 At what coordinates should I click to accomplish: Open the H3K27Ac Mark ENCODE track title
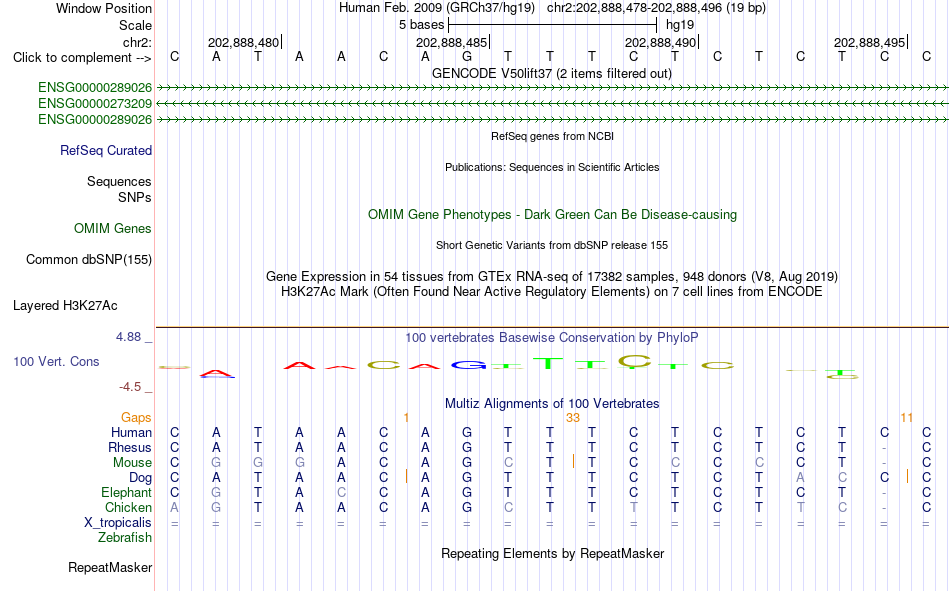tap(552, 292)
